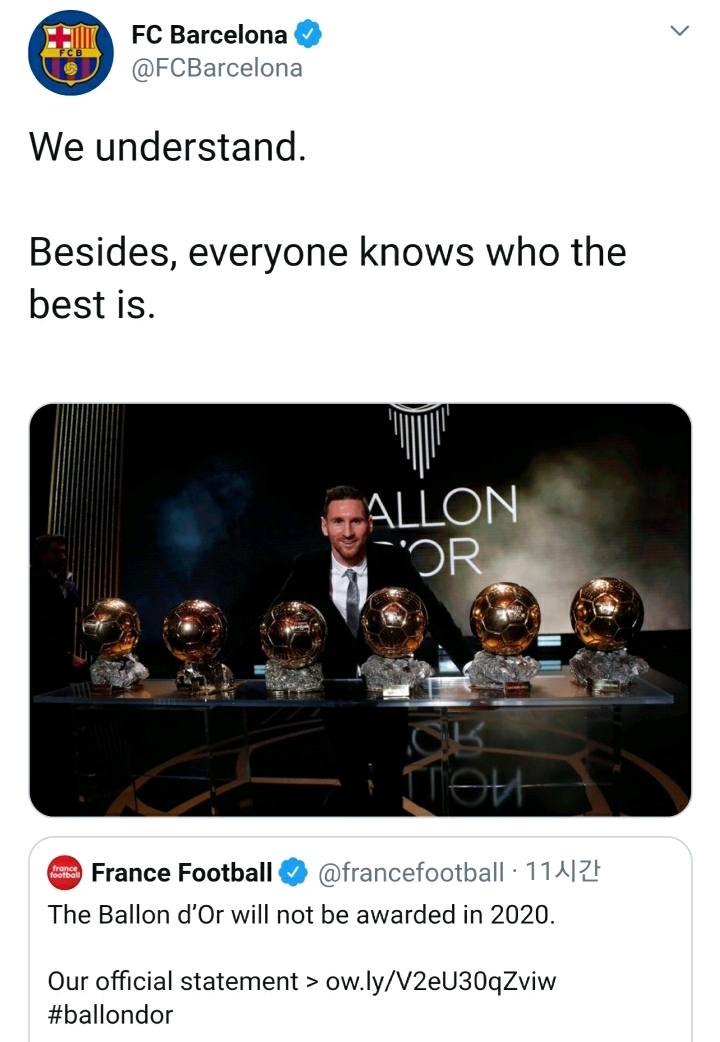This screenshot has height=1042, width=720.
Task: Click the 'ALLON OR' sign in photo
Action: pyautogui.click(x=440, y=530)
